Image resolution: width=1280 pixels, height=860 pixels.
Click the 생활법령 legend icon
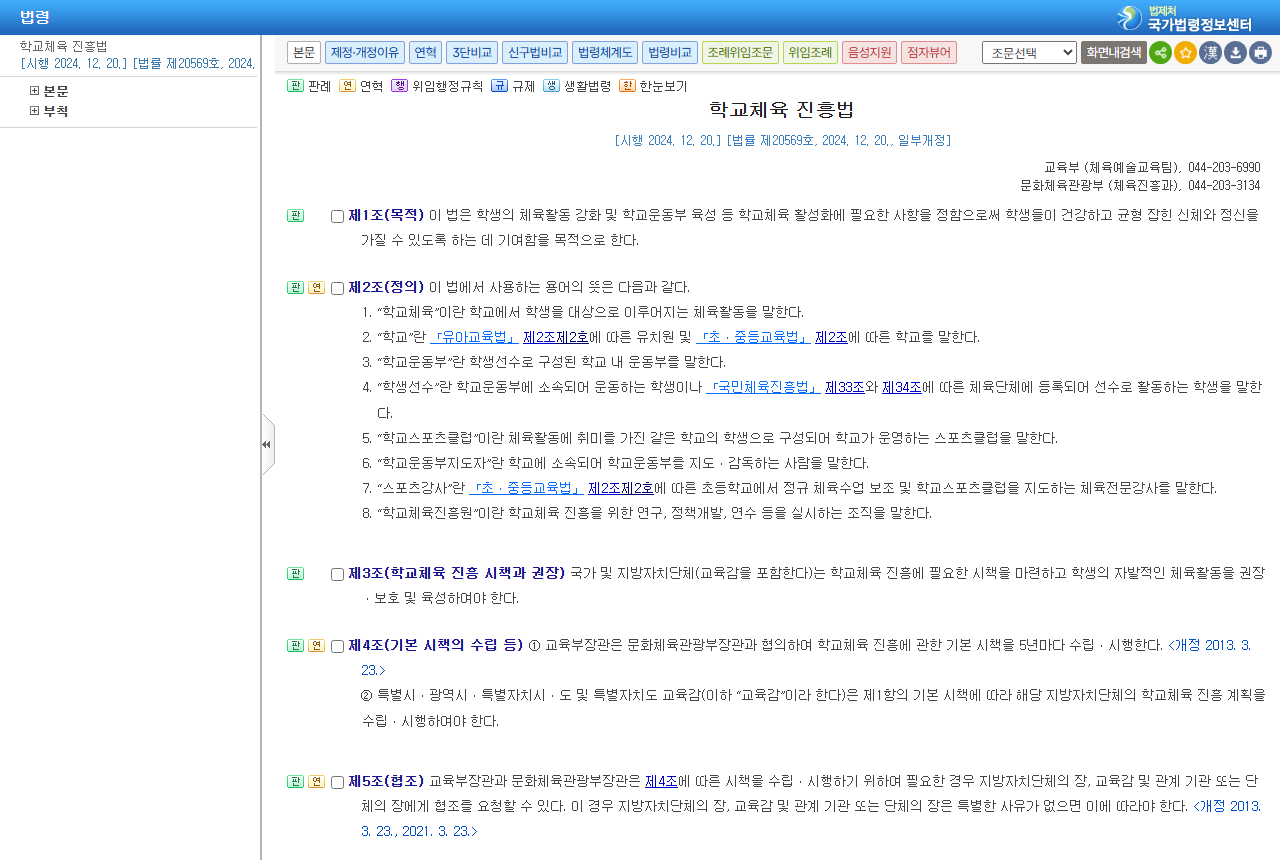[x=551, y=86]
